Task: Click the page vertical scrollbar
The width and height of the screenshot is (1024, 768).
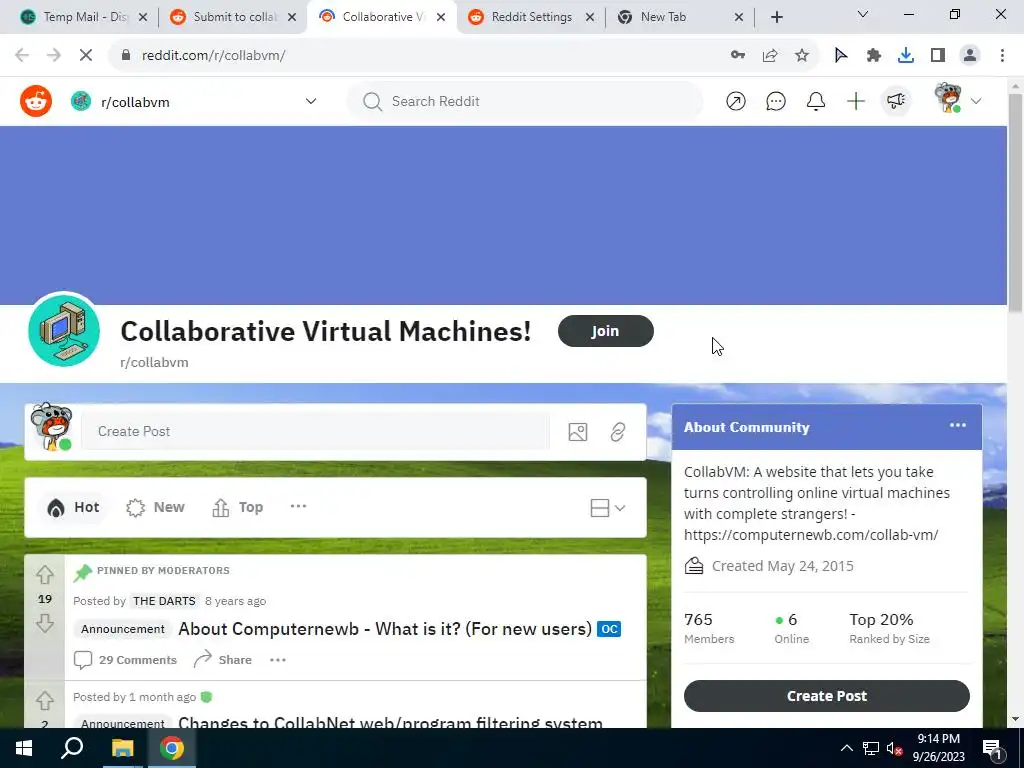Action: [1015, 202]
